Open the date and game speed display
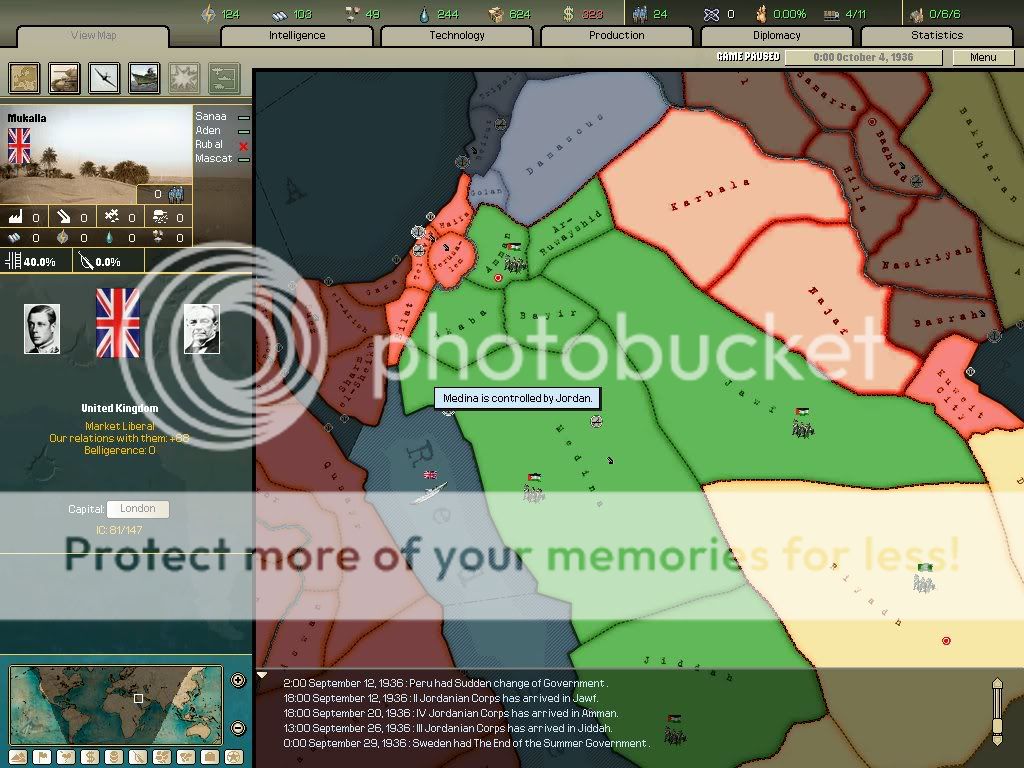 coord(848,57)
